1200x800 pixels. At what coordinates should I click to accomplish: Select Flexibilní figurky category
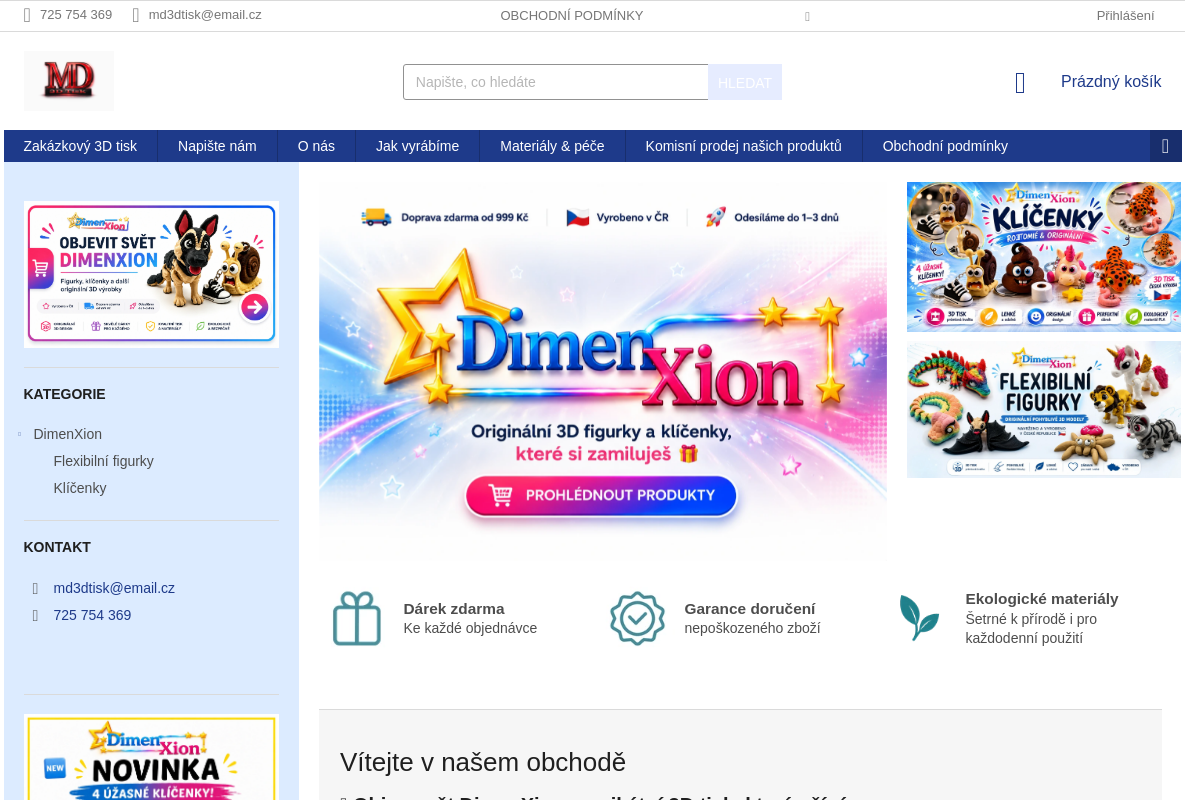pos(104,461)
